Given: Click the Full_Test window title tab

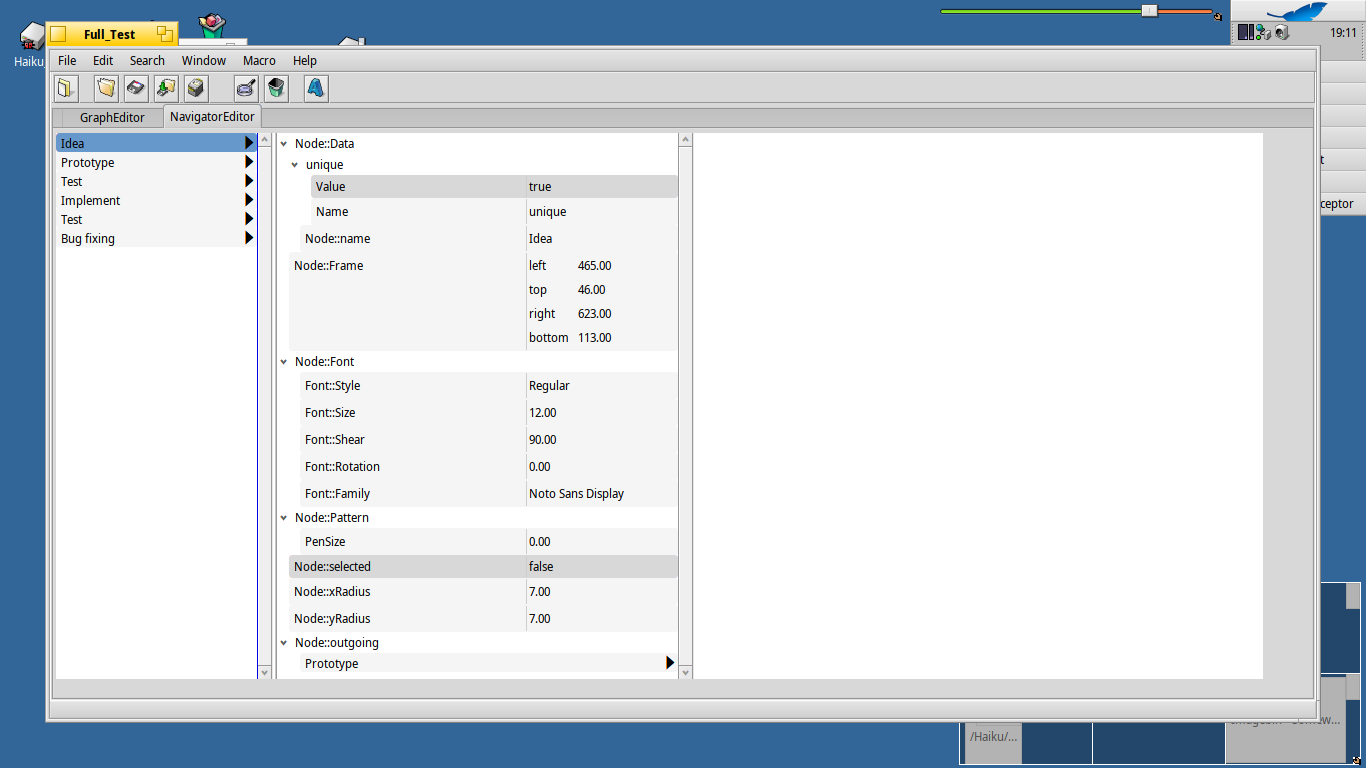Looking at the screenshot, I should pos(109,34).
